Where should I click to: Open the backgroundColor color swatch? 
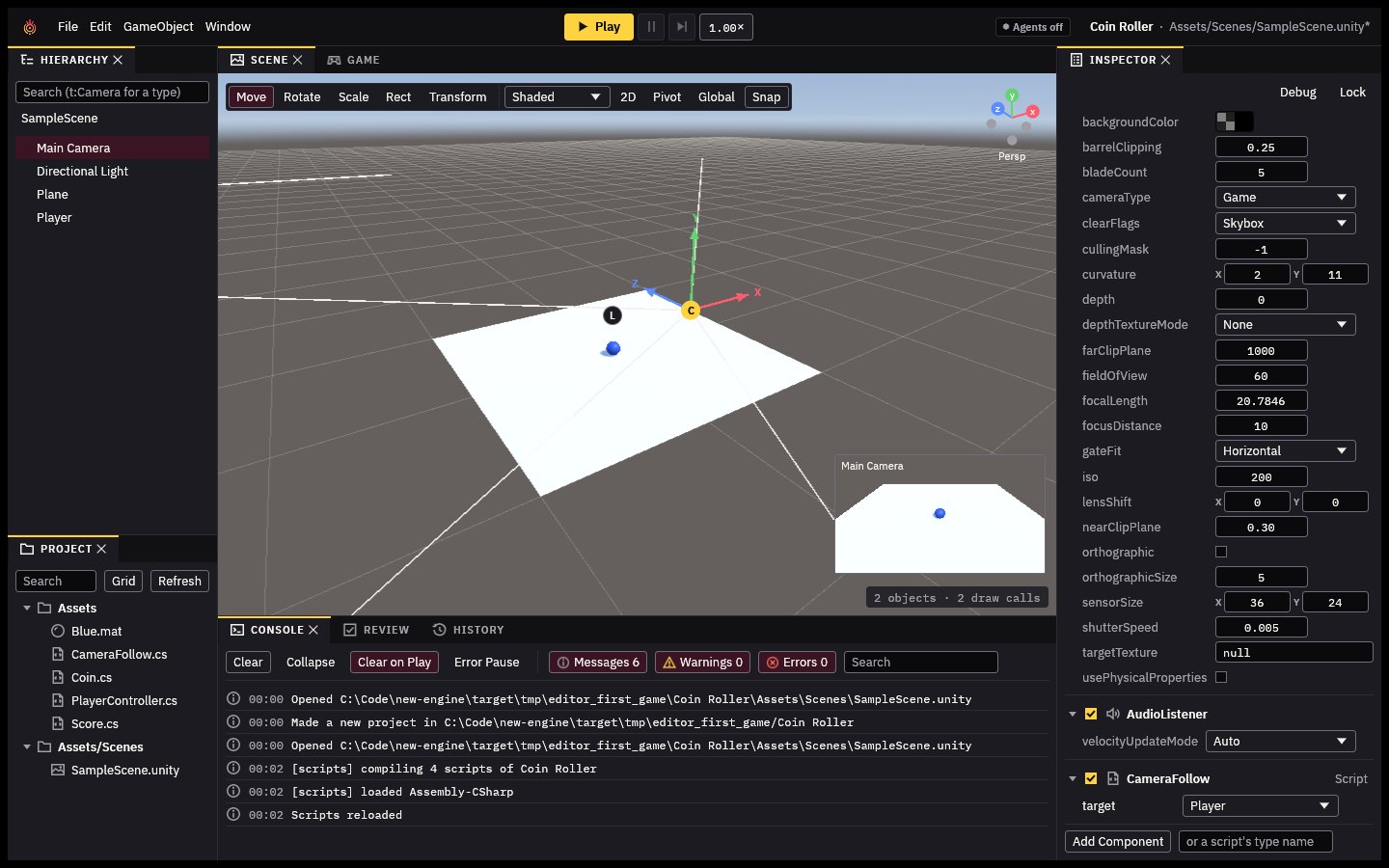point(1235,122)
